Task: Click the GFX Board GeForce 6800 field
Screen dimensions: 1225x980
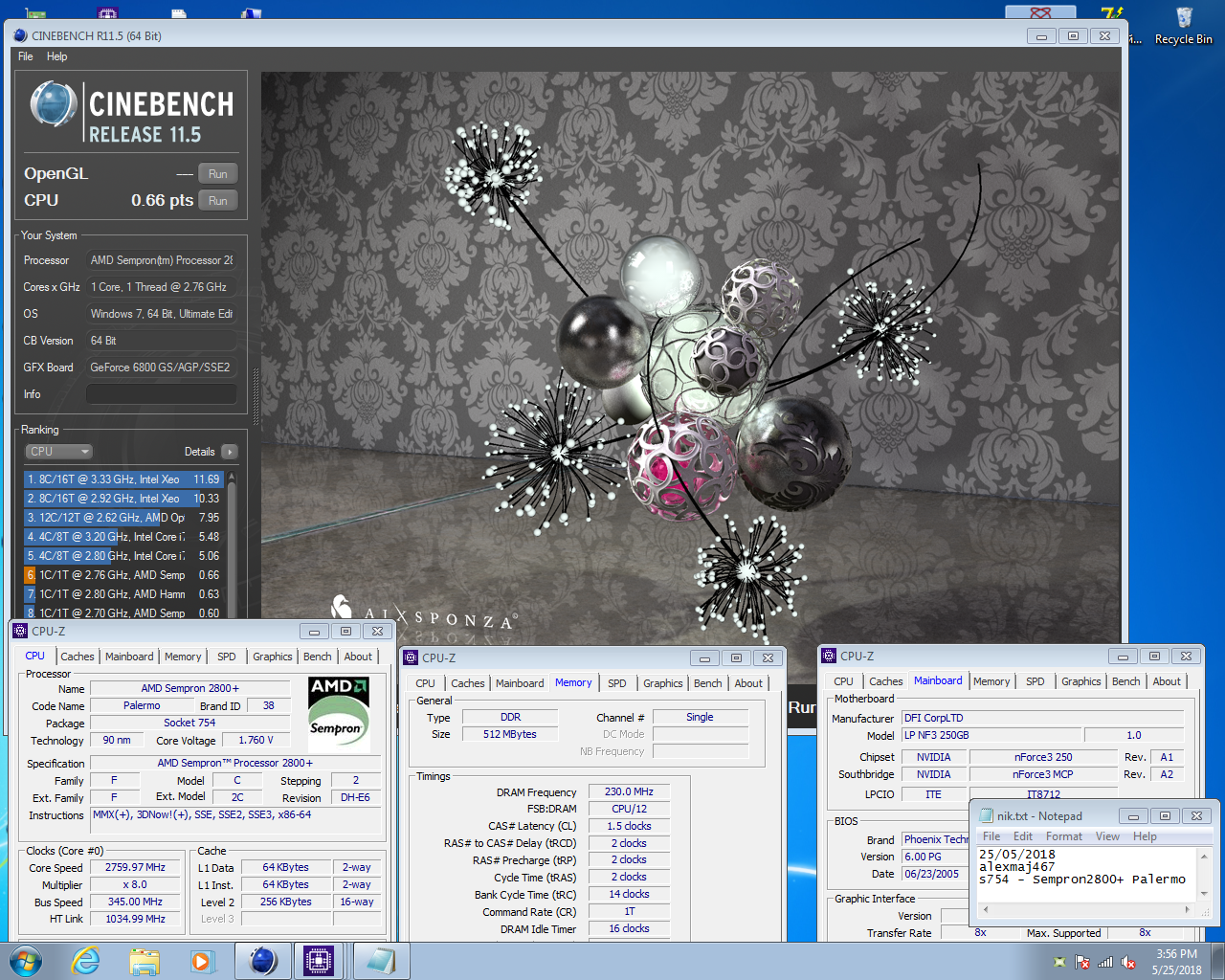Action: tap(161, 367)
